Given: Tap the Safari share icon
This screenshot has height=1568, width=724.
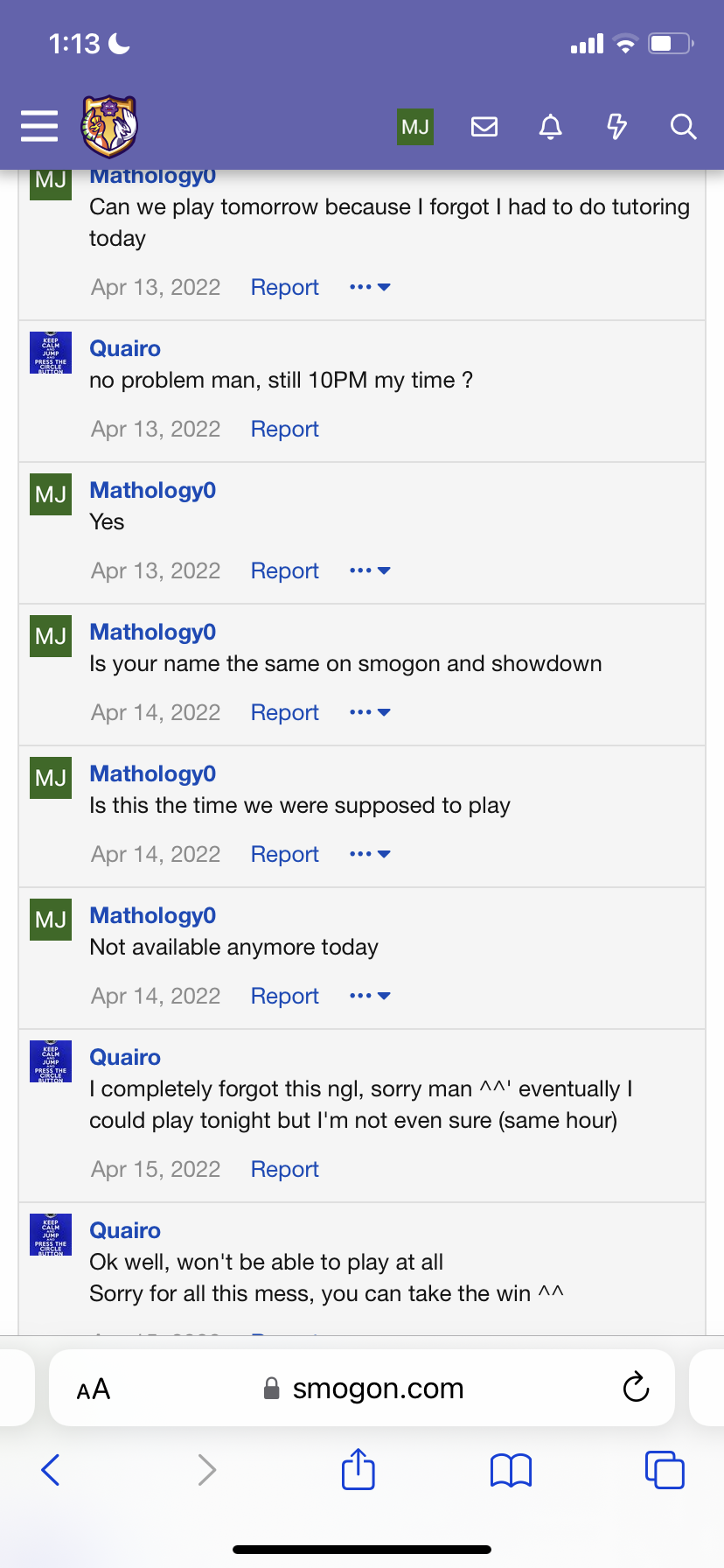Looking at the screenshot, I should [359, 1469].
